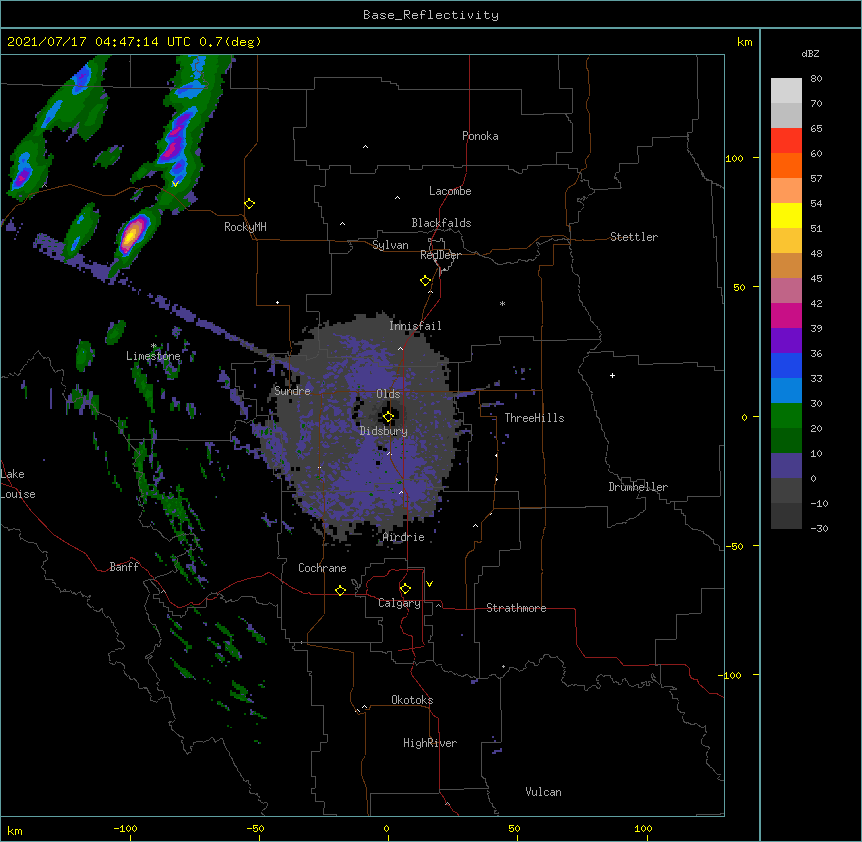Click the Lake Louise label
Image resolution: width=862 pixels, height=842 pixels.
click(x=18, y=484)
